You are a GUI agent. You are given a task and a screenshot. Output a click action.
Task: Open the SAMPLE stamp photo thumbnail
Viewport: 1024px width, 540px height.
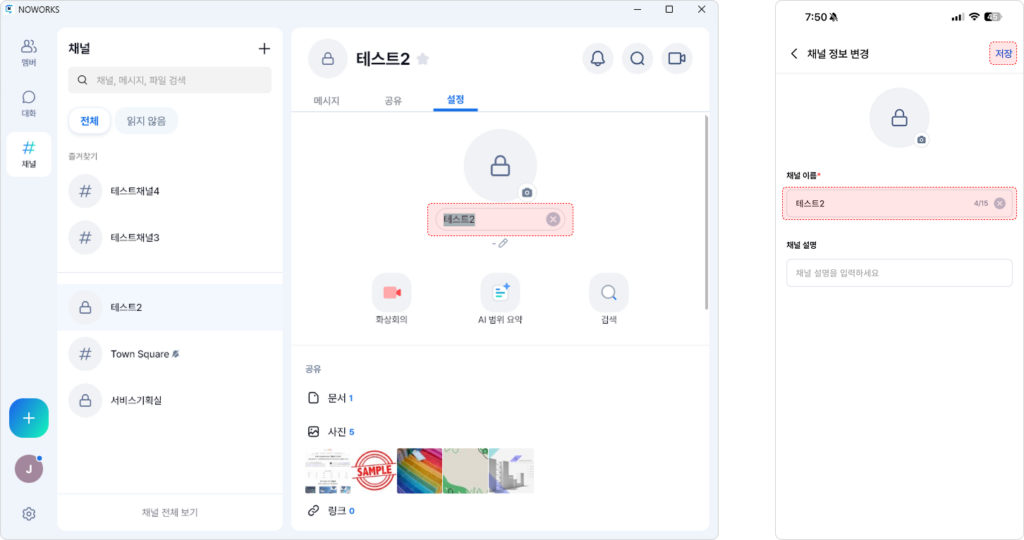(374, 470)
